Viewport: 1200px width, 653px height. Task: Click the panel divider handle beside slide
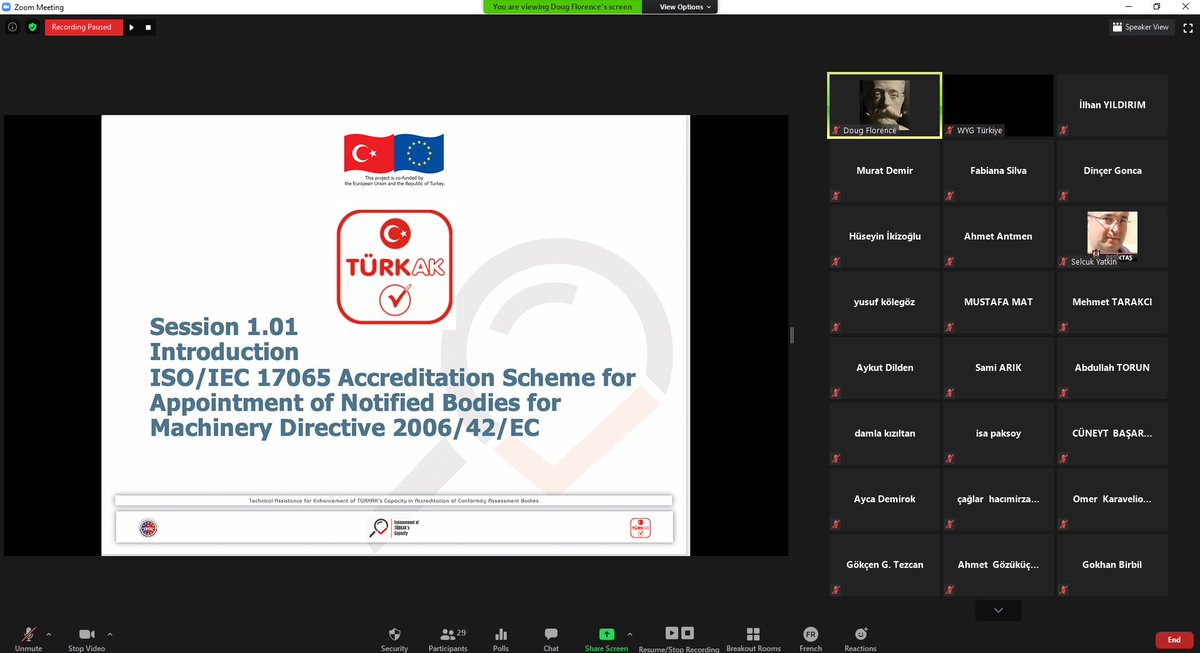pos(791,335)
